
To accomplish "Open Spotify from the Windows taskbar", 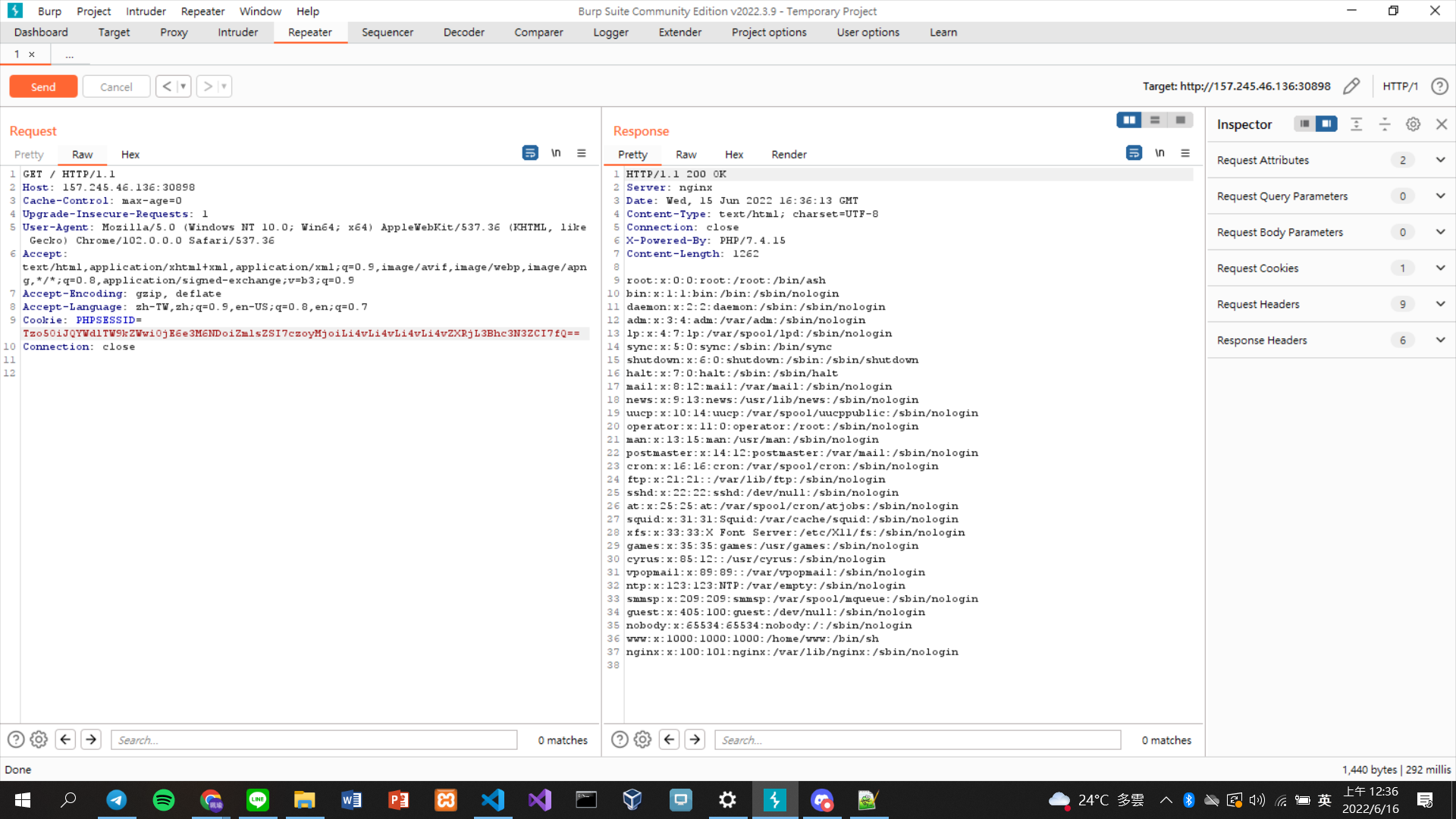I will (164, 800).
